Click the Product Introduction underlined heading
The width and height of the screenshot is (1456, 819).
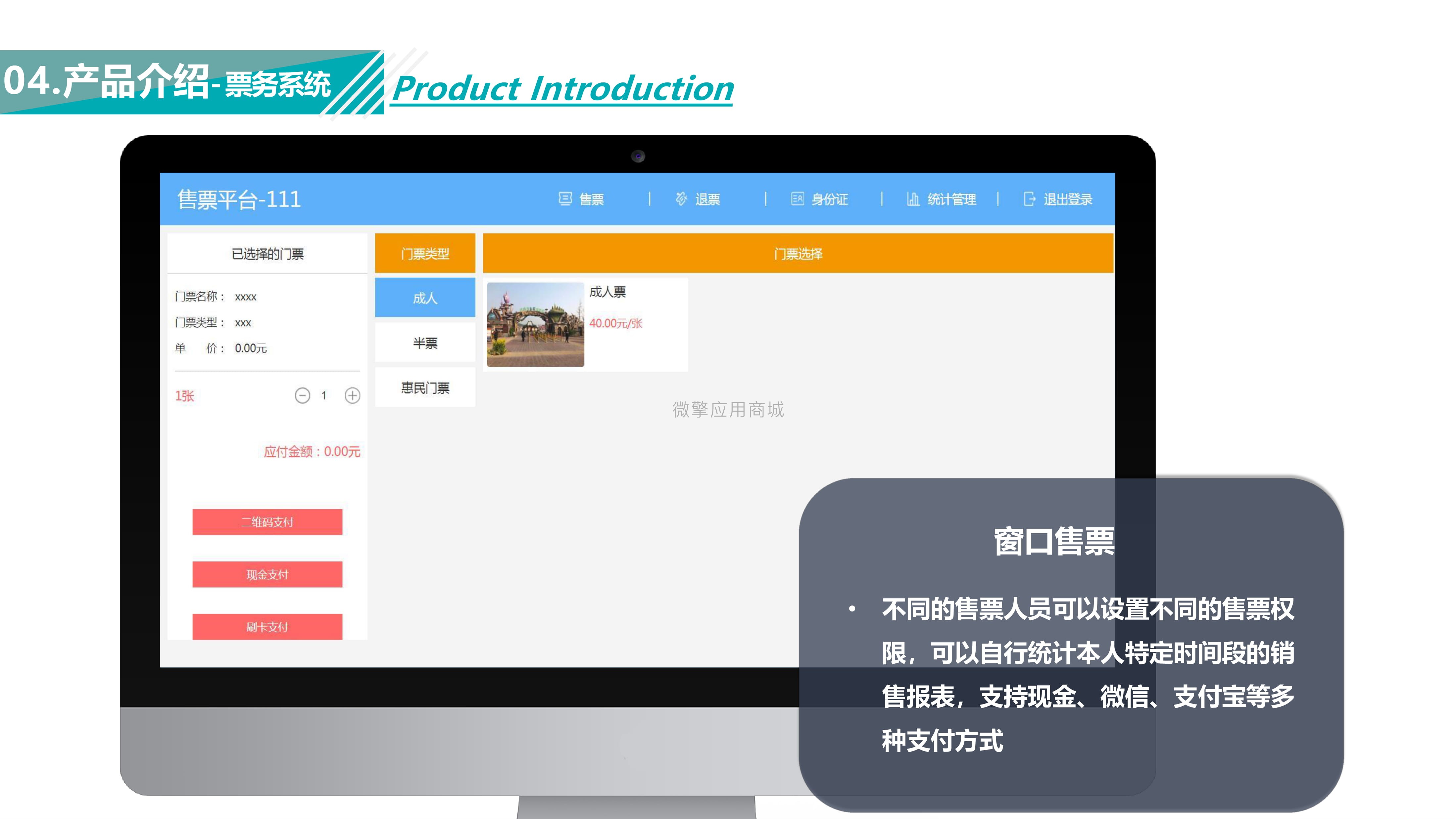click(x=563, y=89)
